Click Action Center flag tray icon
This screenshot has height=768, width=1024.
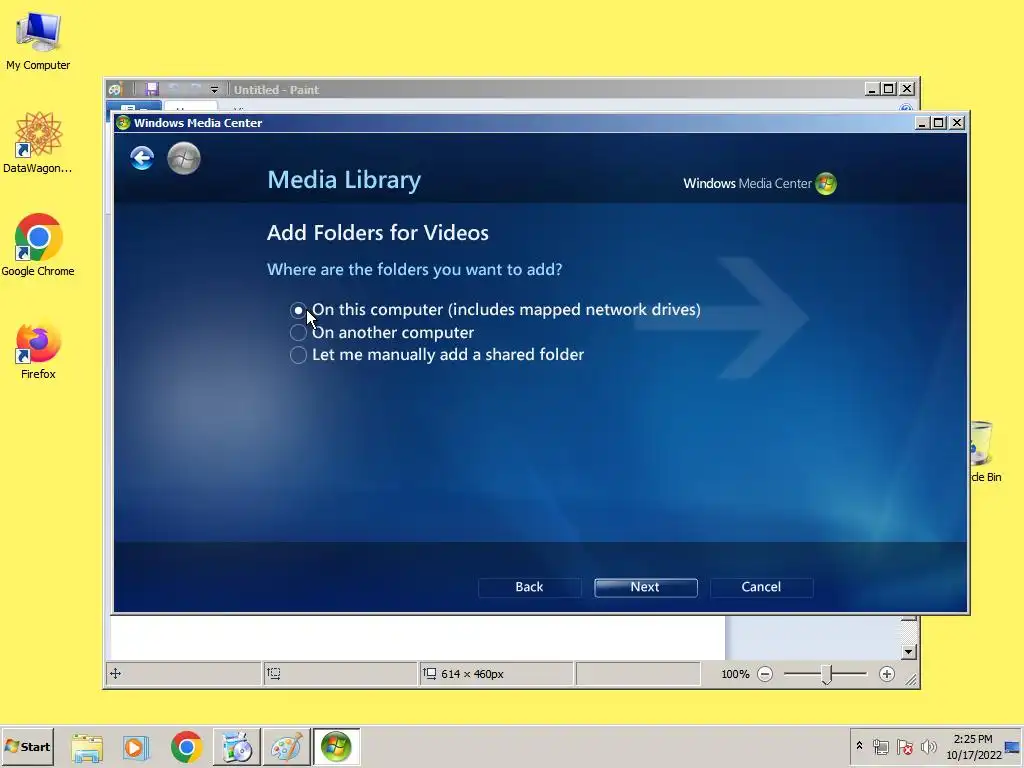(x=904, y=746)
